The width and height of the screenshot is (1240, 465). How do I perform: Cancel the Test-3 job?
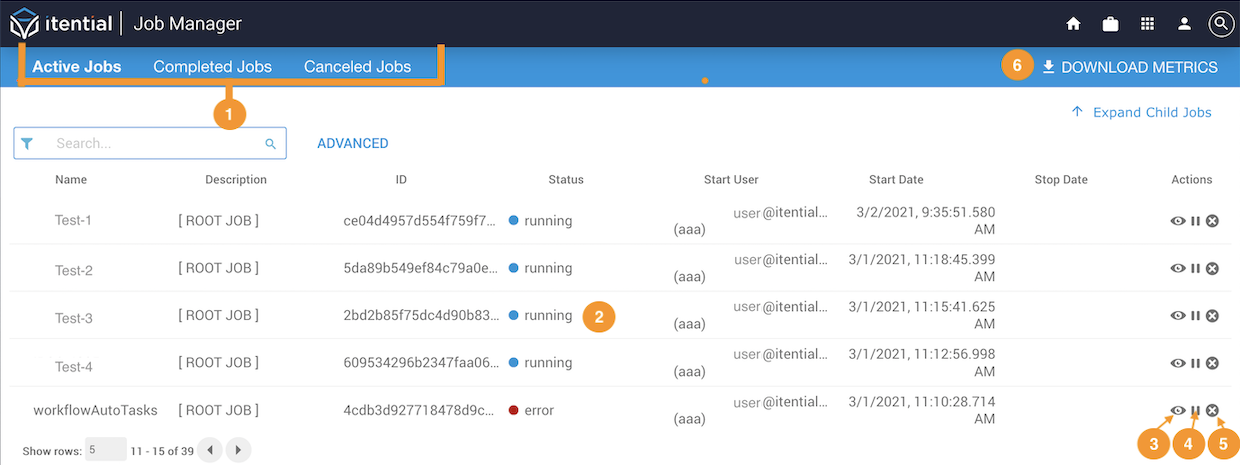pyautogui.click(x=1212, y=315)
